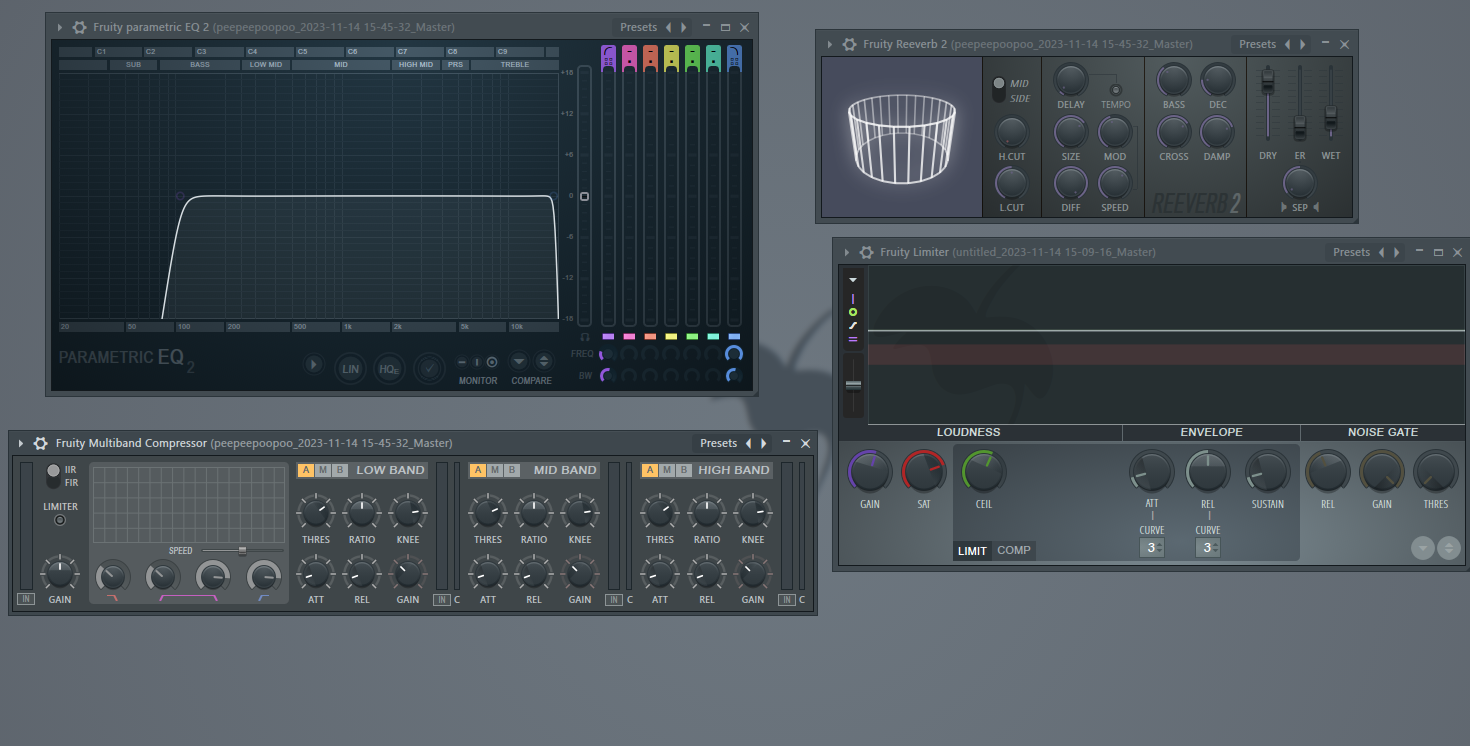
Task: Select the pink band 2 type icon in EQ
Action: click(x=629, y=57)
